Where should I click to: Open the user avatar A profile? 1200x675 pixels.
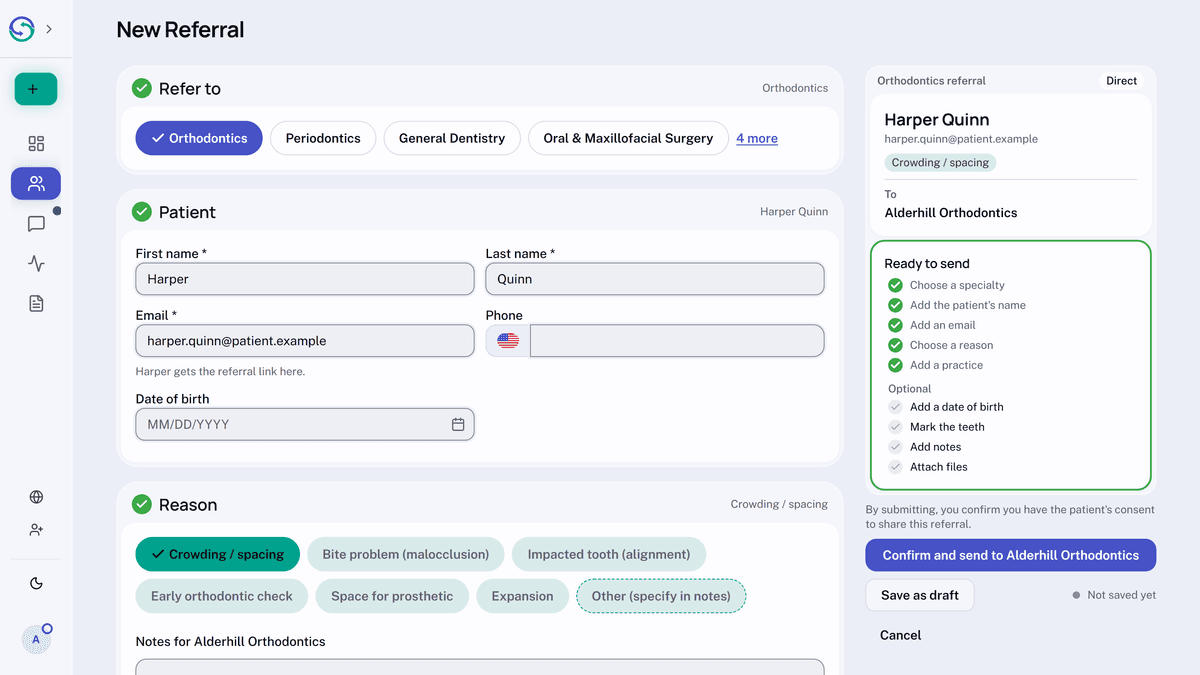36,639
